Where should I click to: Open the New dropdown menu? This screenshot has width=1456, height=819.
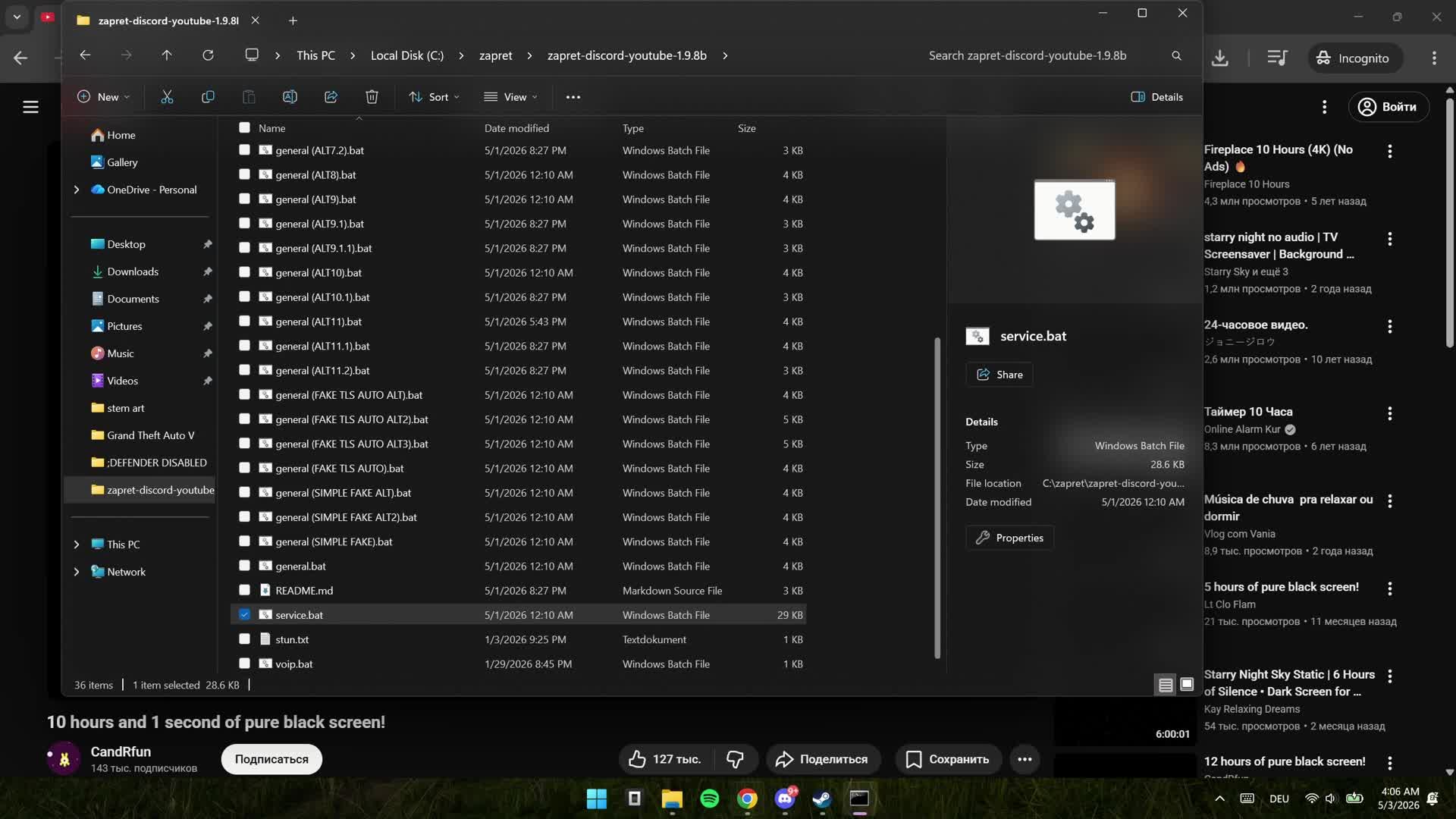(x=104, y=97)
